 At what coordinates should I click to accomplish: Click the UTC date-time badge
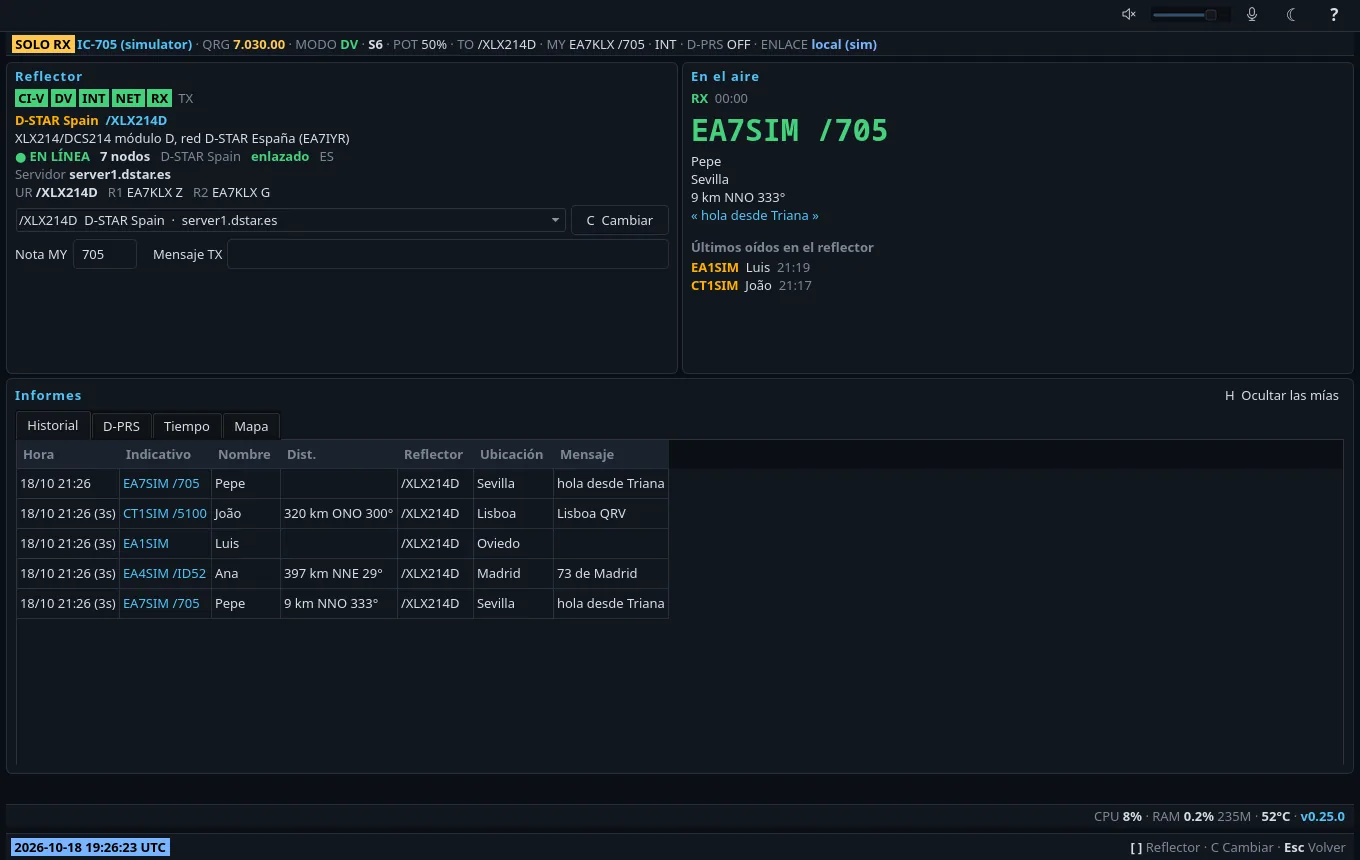pyautogui.click(x=90, y=847)
